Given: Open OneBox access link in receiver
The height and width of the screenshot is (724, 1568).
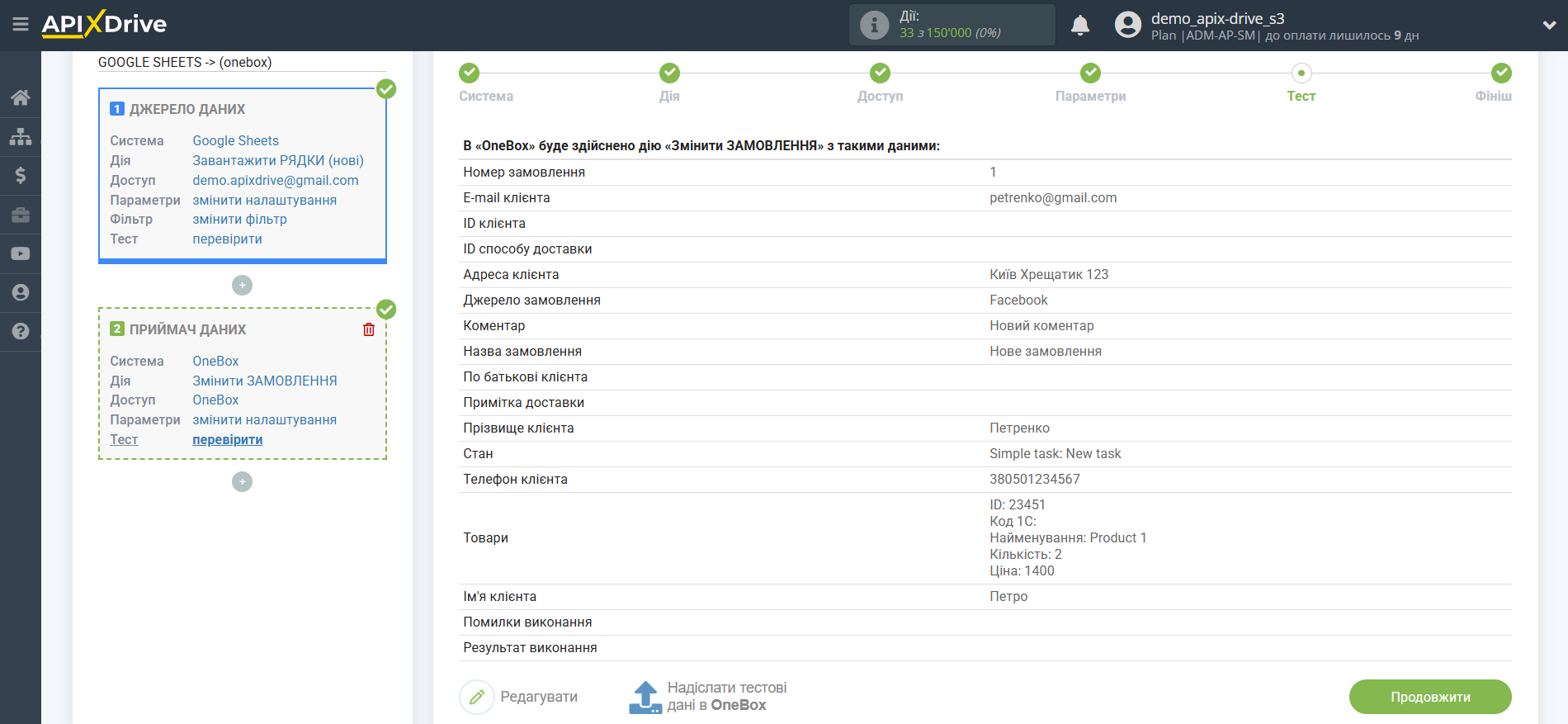Looking at the screenshot, I should click(215, 400).
